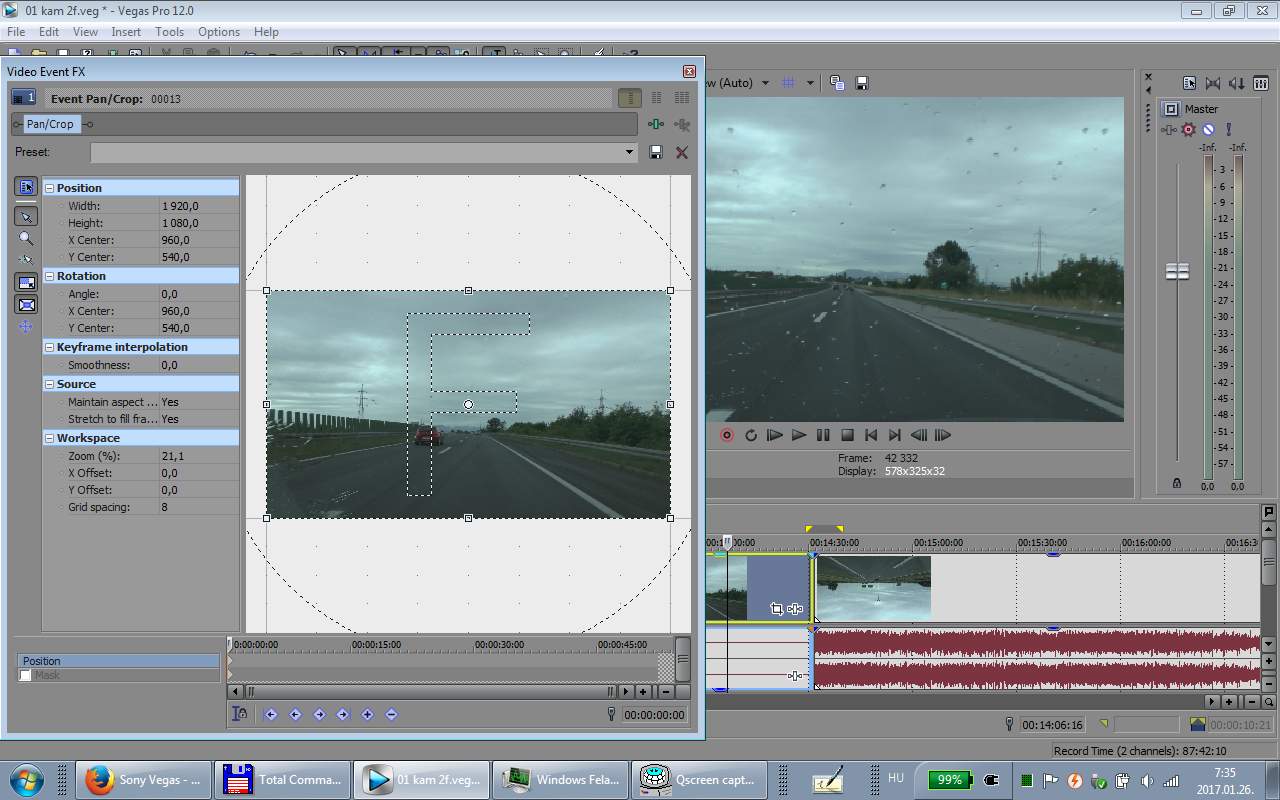The width and height of the screenshot is (1280, 800).
Task: Open the Overlays dropdown arrow
Action: click(x=810, y=83)
